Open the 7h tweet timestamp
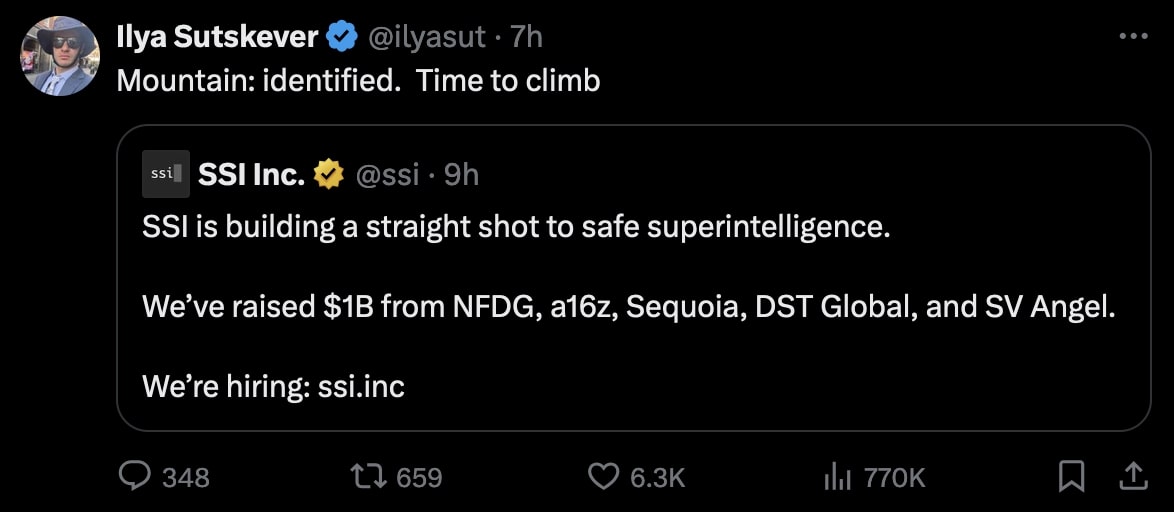Screen dimensions: 1174x512 click(526, 38)
